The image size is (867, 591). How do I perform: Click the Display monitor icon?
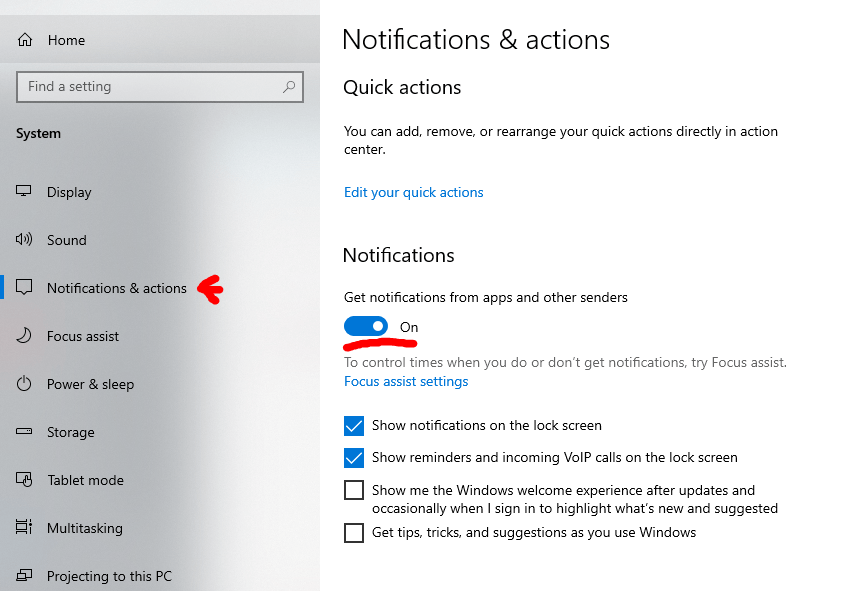[x=25, y=192]
